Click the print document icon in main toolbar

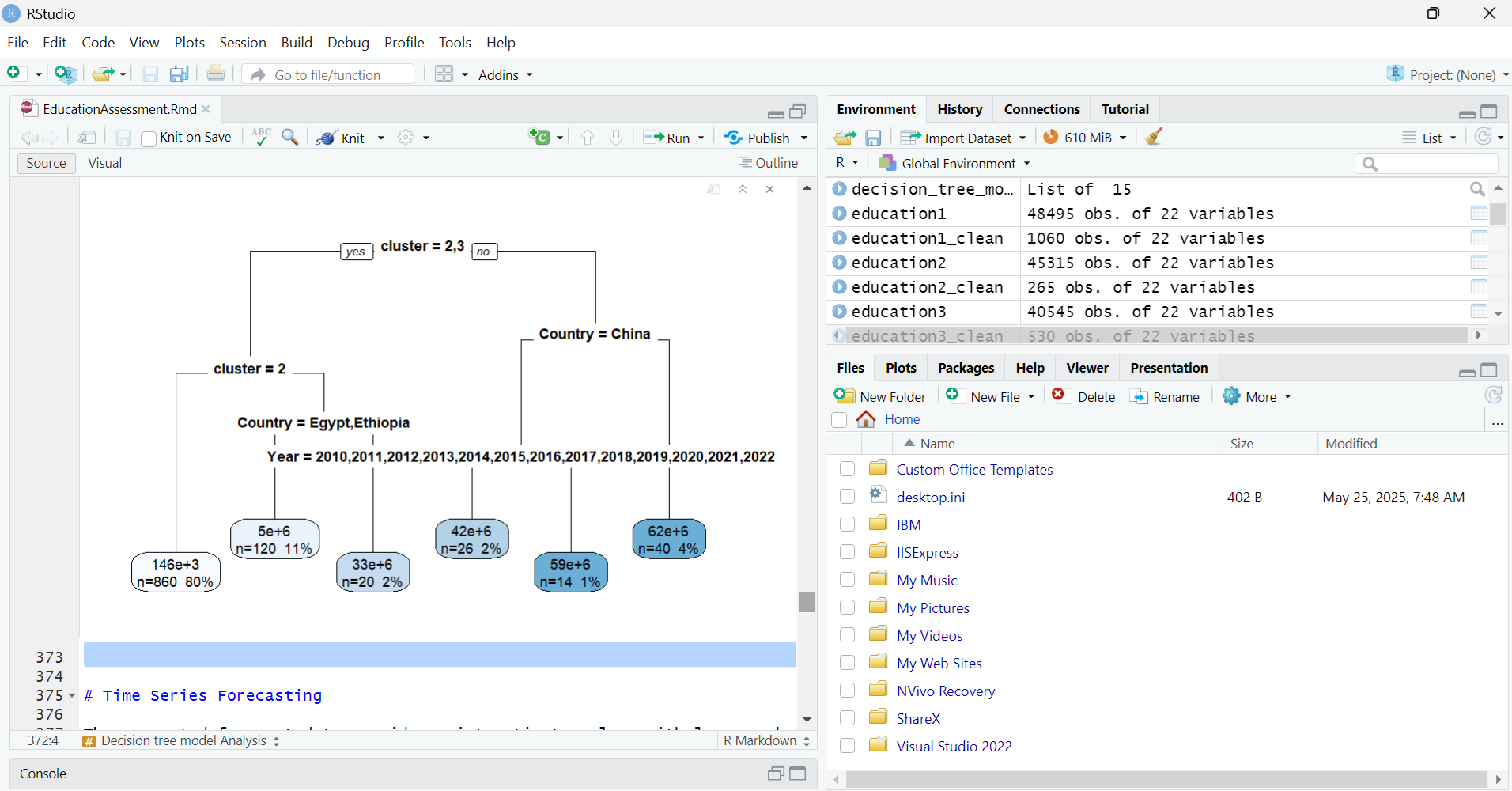tap(215, 74)
